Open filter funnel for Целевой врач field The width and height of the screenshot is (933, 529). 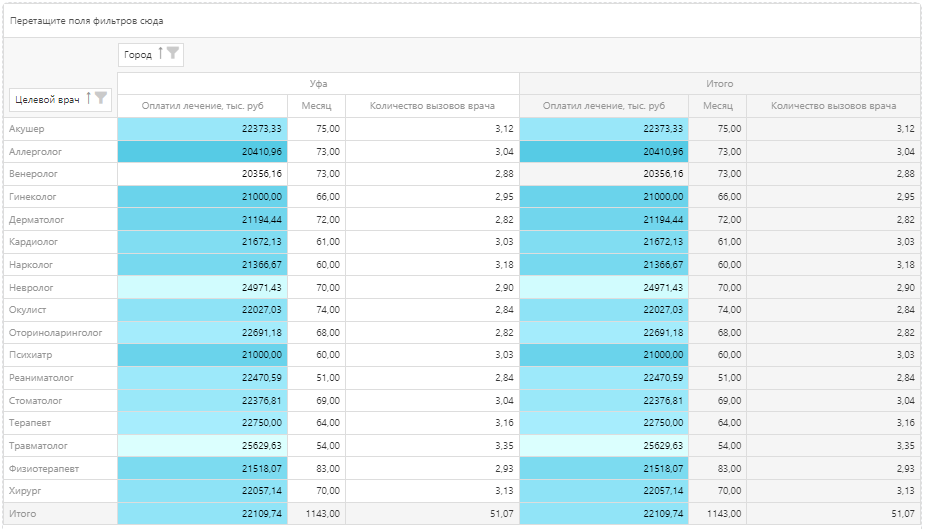coord(100,98)
